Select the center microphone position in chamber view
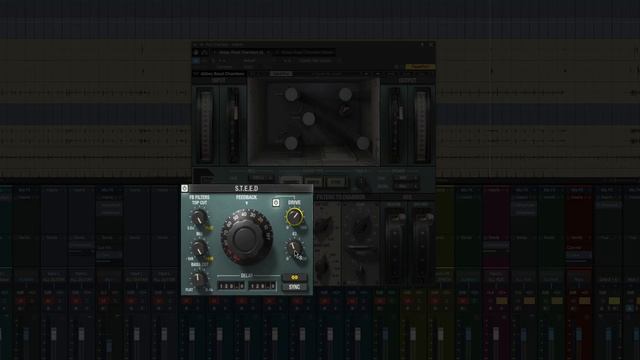640x360 pixels. tap(309, 119)
